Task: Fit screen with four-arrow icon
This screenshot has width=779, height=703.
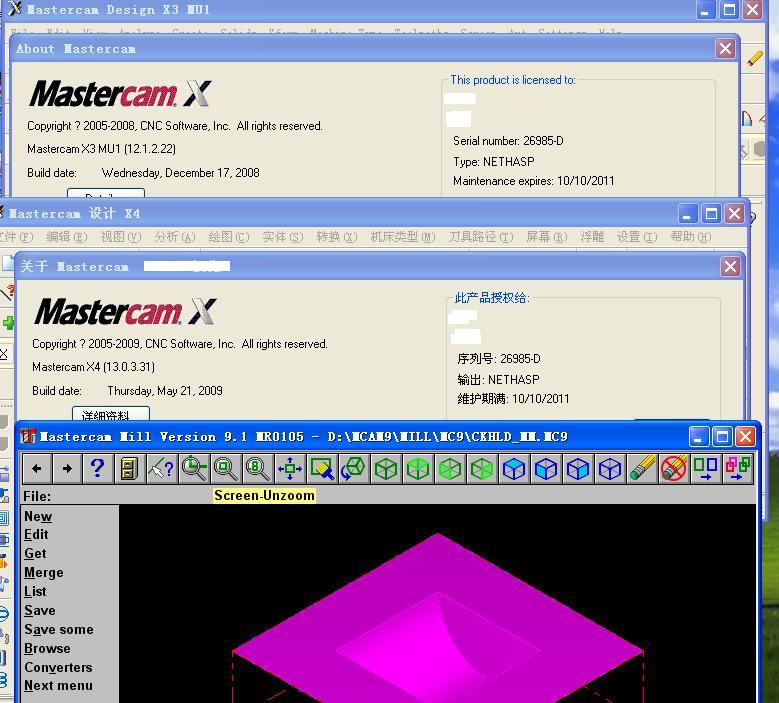Action: pyautogui.click(x=290, y=469)
